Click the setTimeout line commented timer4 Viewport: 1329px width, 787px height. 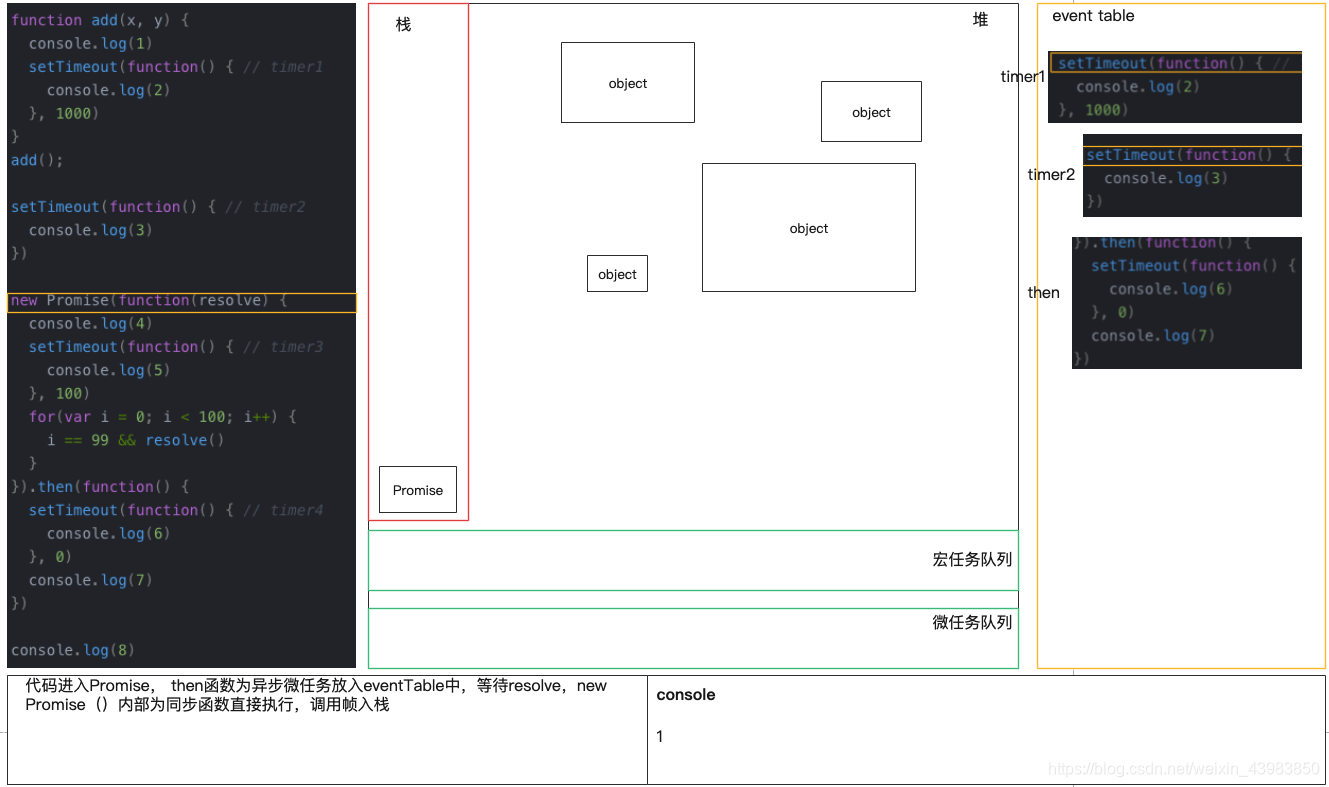(x=176, y=510)
